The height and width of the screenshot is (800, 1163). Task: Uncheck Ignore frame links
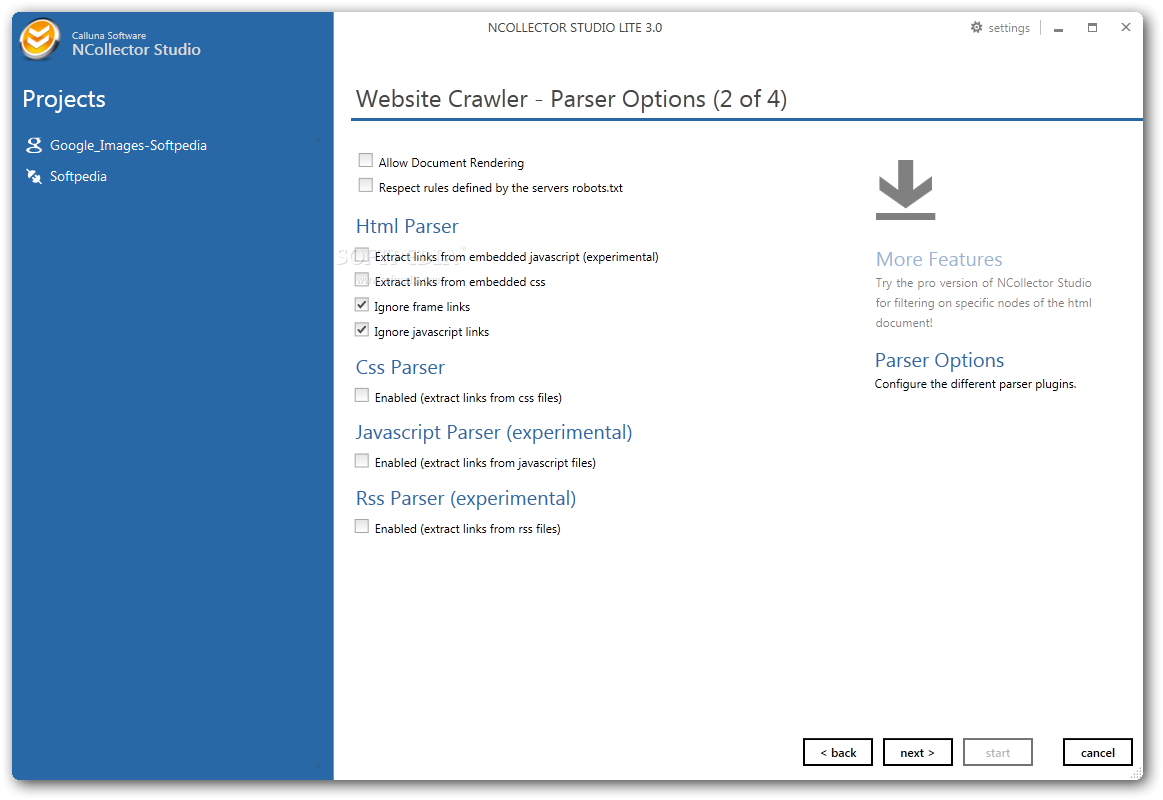[362, 305]
